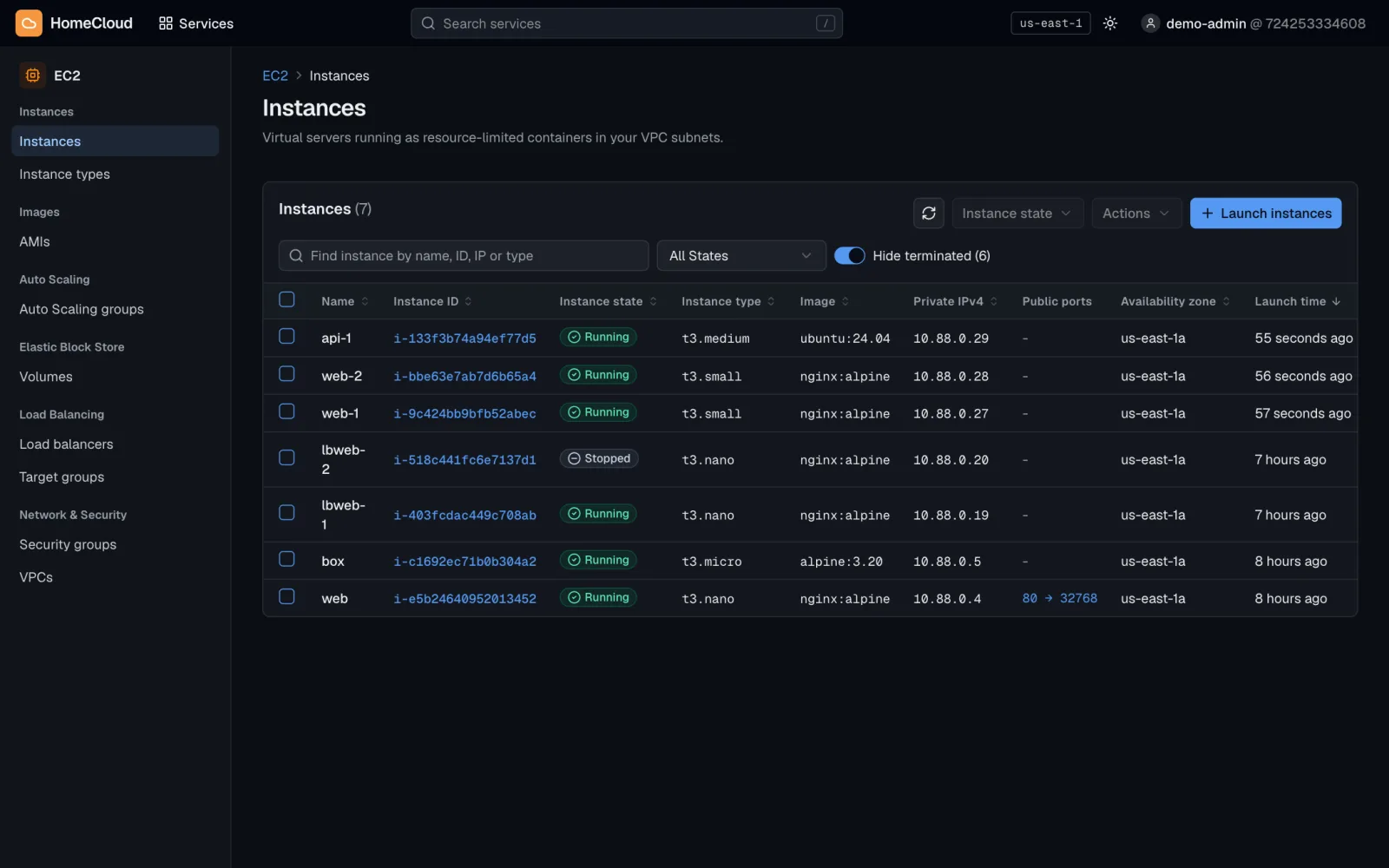
Task: Sort by Name column arrows
Action: point(365,302)
